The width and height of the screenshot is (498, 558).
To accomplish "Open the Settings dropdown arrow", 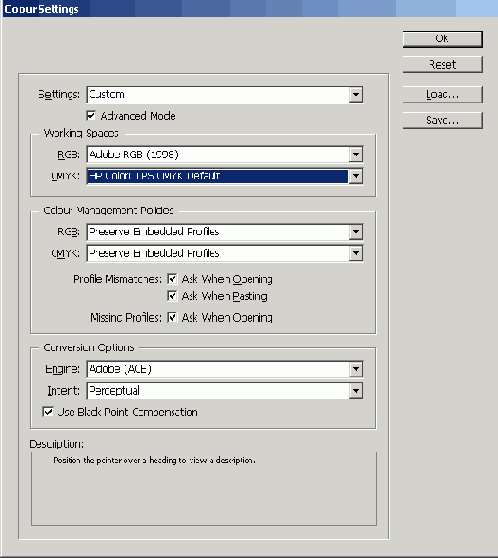I will coord(356,95).
